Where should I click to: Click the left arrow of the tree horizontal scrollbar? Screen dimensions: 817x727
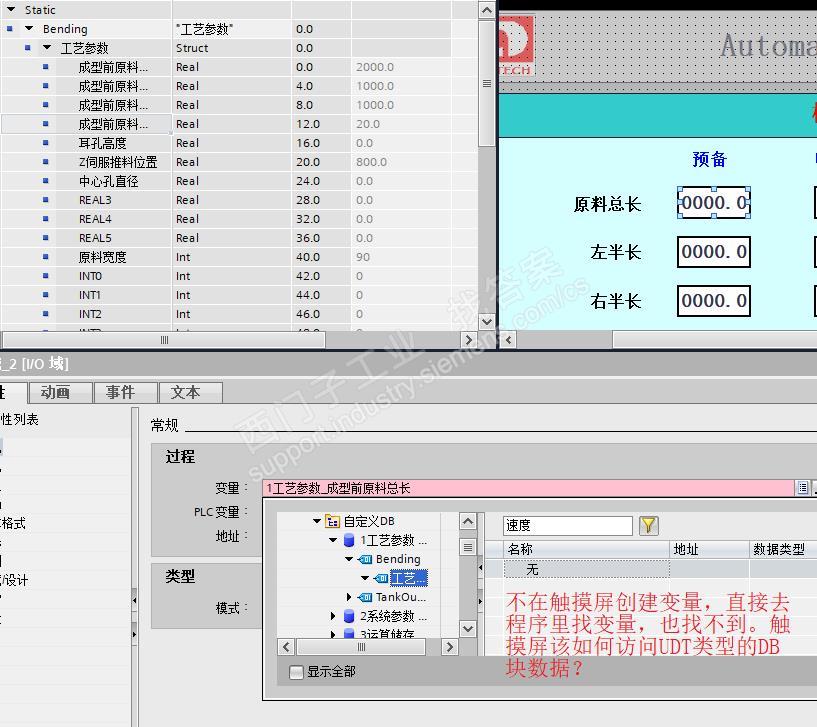tap(286, 647)
